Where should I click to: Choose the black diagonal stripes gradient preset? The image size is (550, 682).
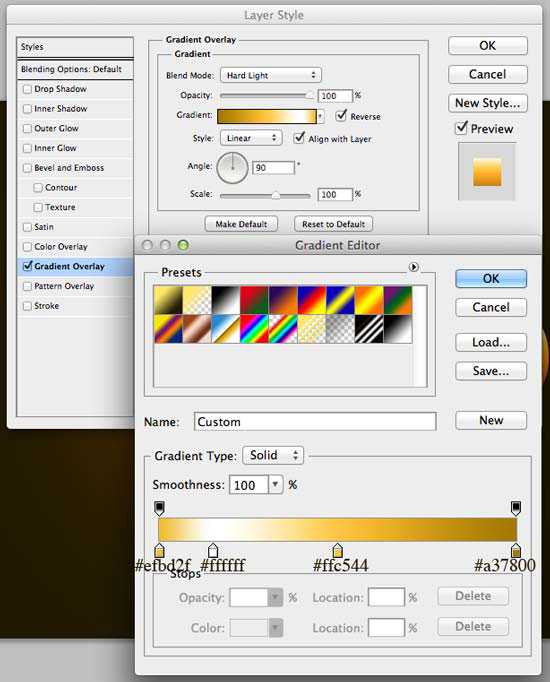point(369,329)
